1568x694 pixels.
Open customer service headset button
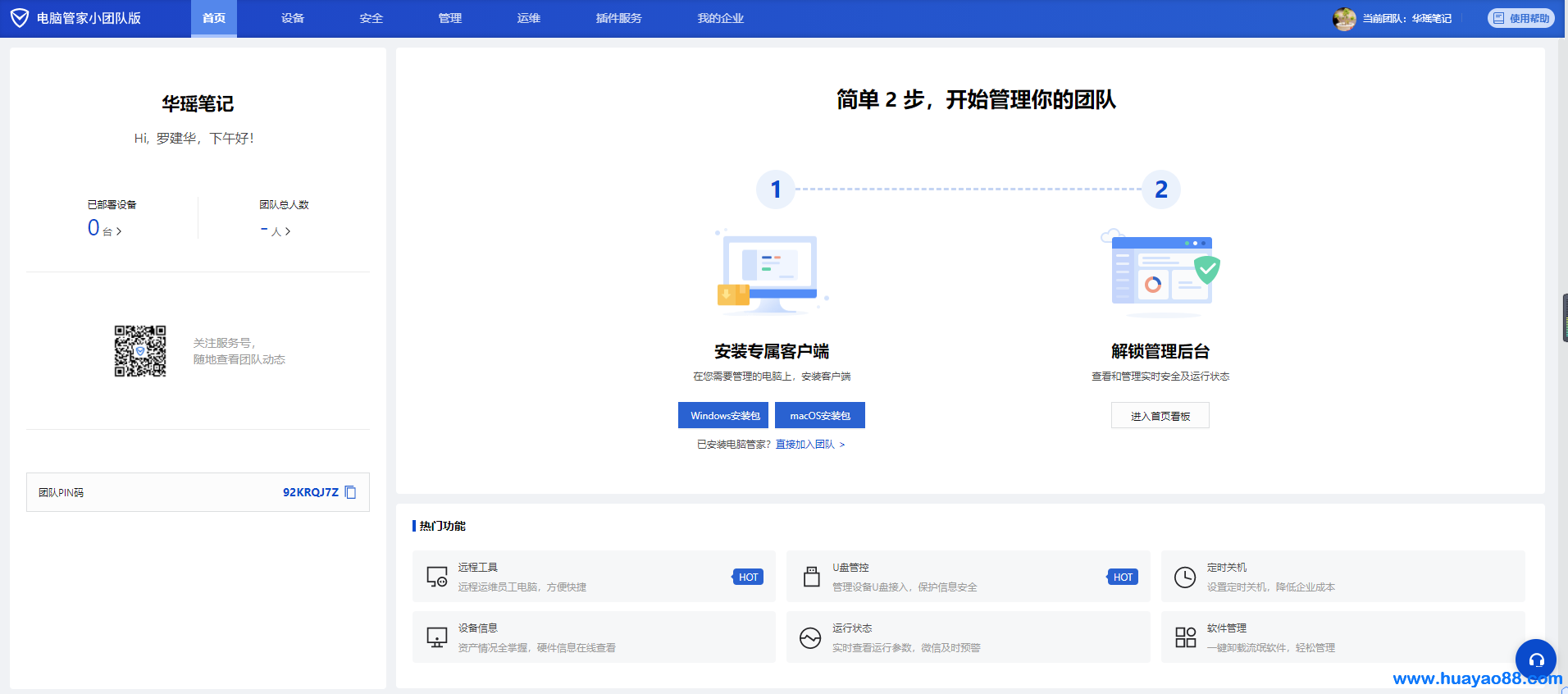1536,660
